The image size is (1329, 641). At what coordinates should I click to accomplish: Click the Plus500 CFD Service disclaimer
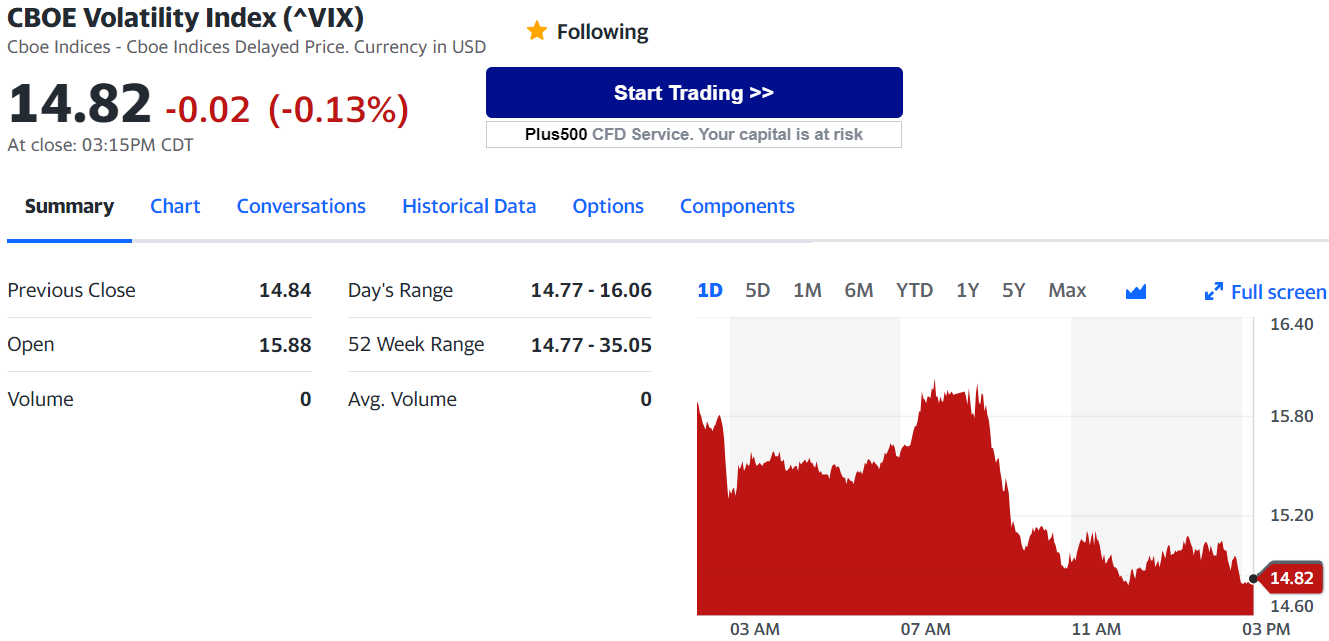click(x=694, y=134)
